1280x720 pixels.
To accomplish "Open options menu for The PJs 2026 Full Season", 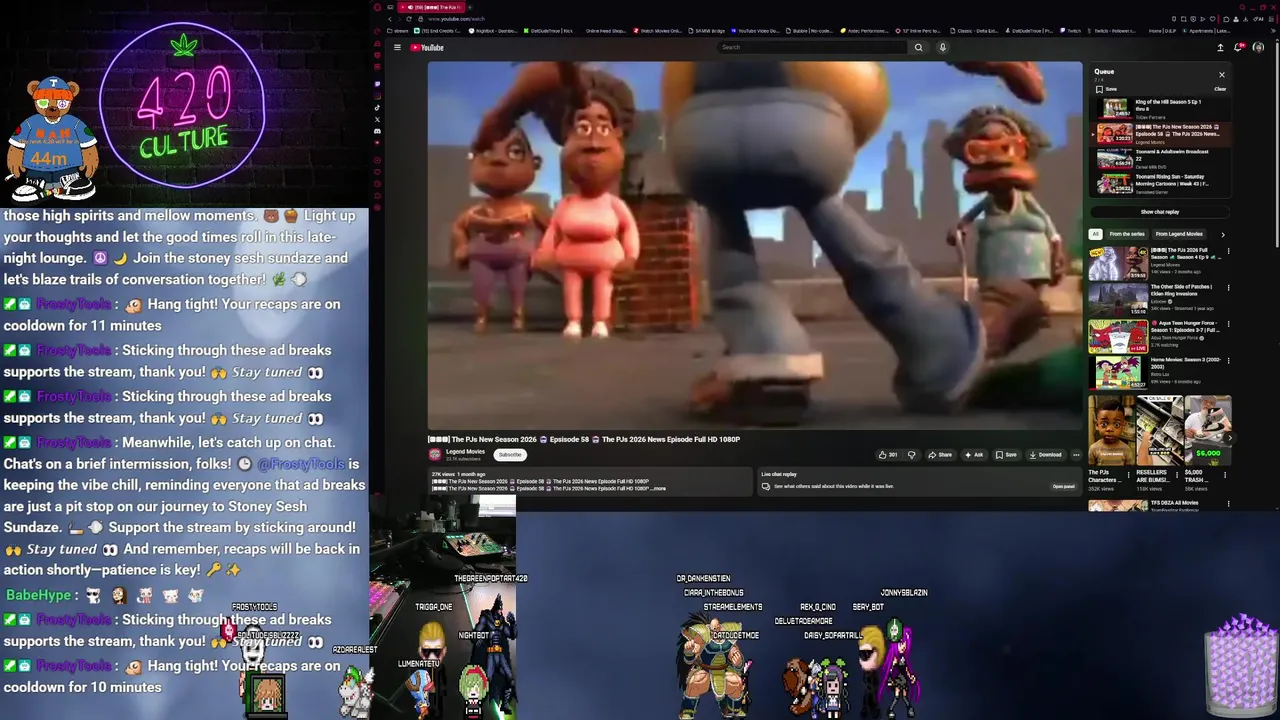I will pos(1228,252).
